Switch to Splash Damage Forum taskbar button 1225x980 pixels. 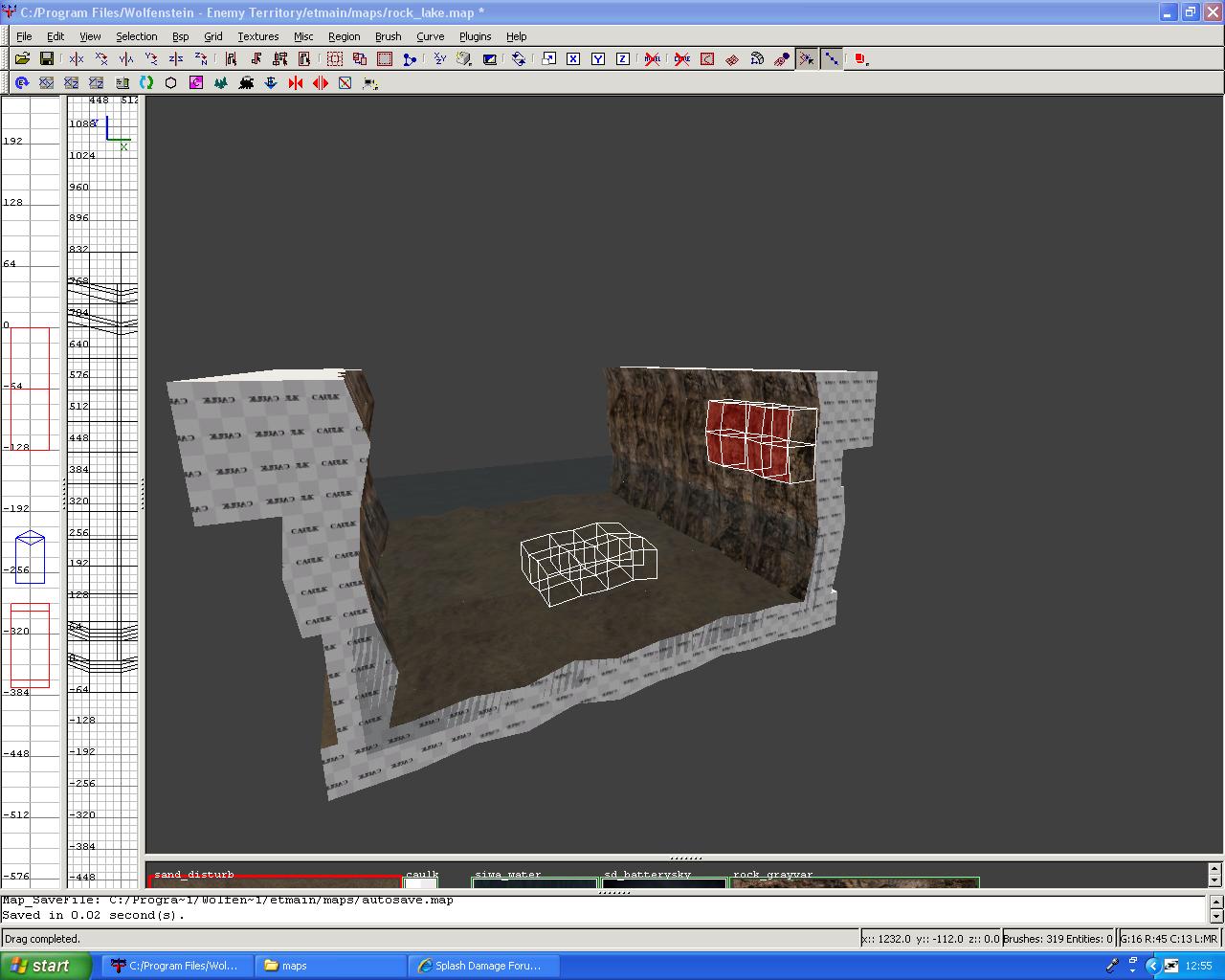pyautogui.click(x=484, y=966)
